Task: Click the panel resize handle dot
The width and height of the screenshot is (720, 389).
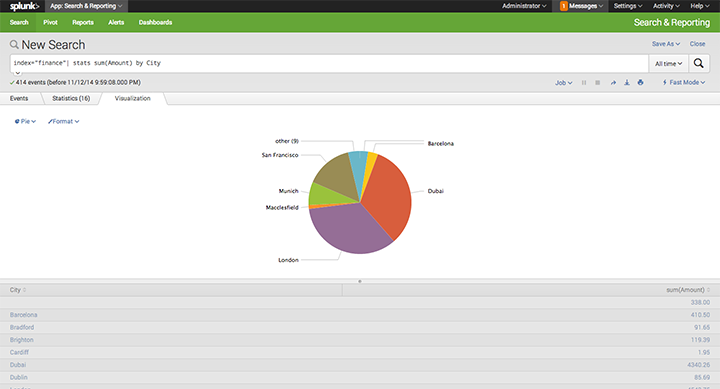Action: (x=360, y=281)
